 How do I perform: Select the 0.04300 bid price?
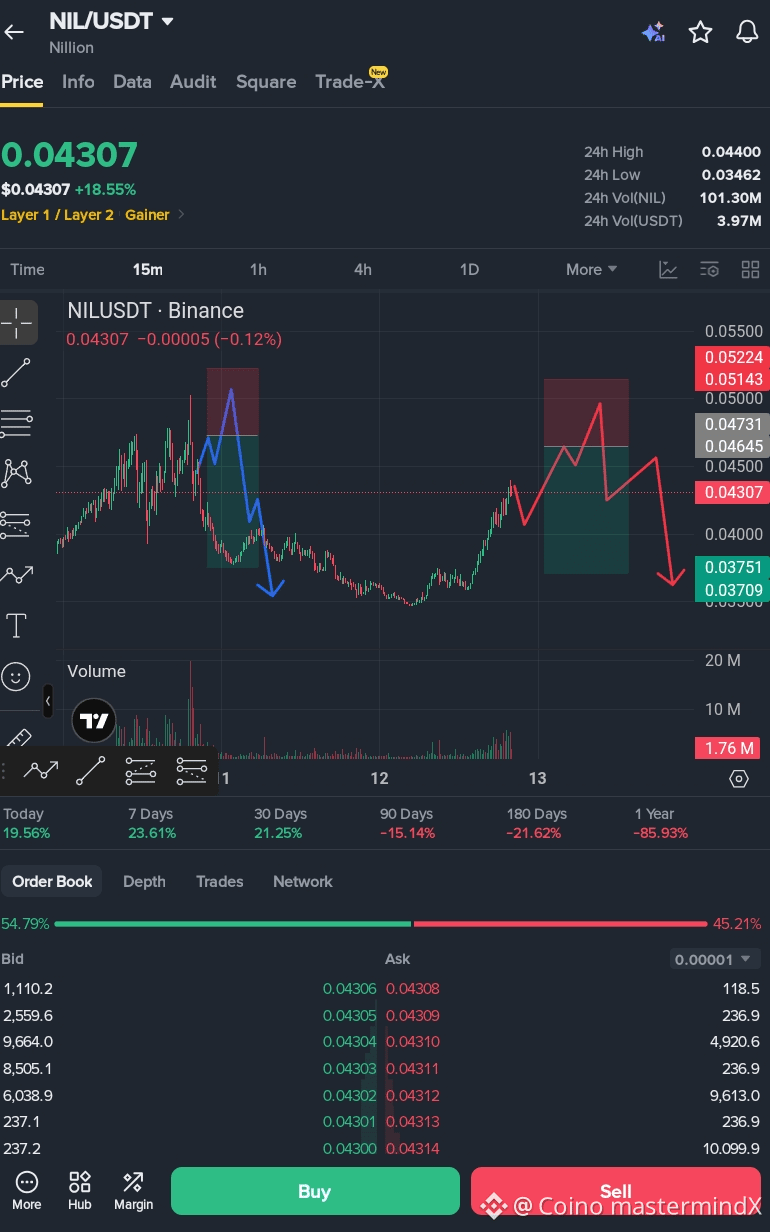[x=349, y=1148]
